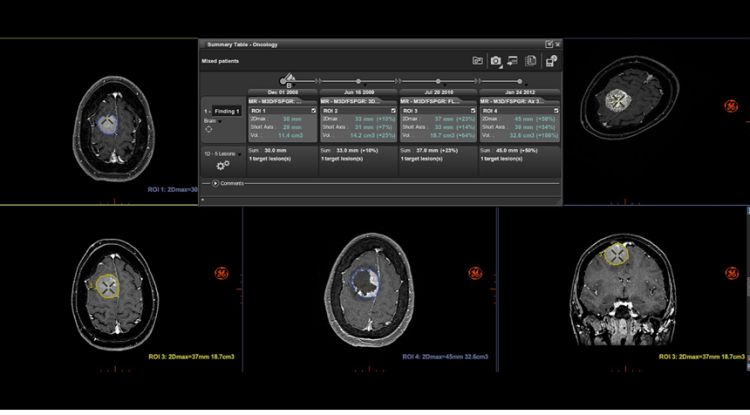
Task: Open lesion settings gears icon
Action: pos(223,165)
